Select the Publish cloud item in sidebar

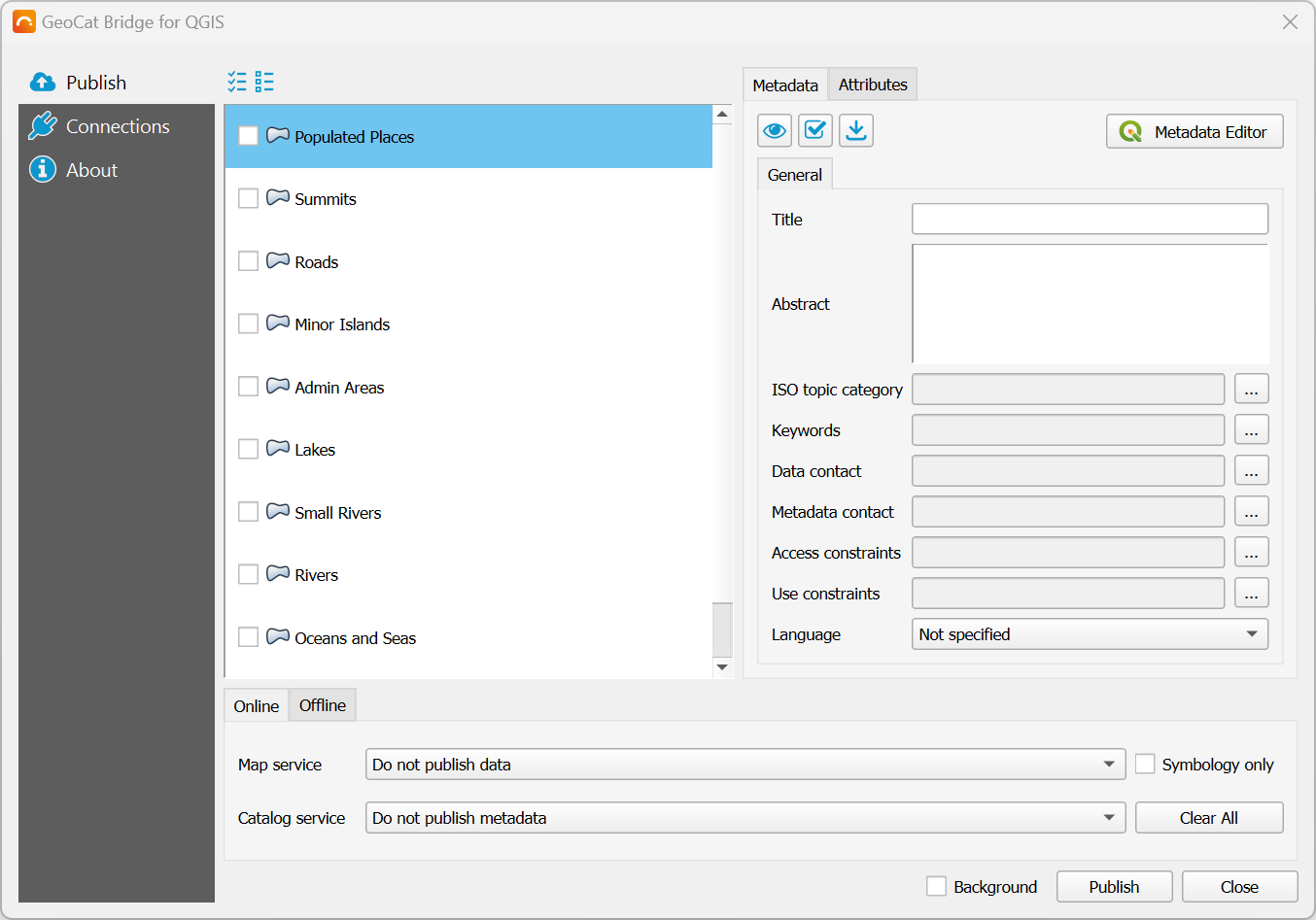(95, 83)
